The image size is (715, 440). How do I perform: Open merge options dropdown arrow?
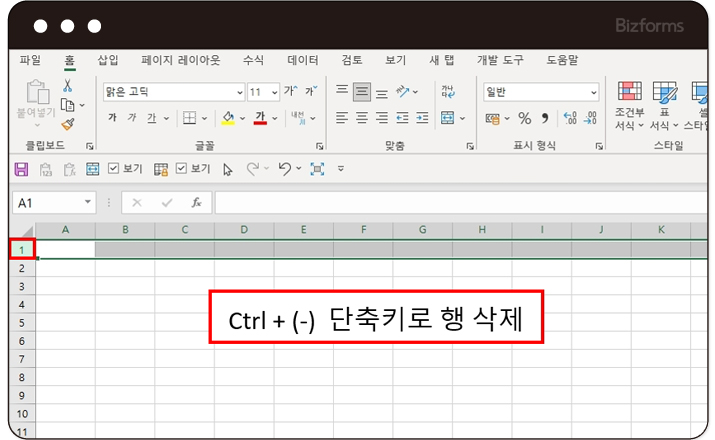coord(462,119)
